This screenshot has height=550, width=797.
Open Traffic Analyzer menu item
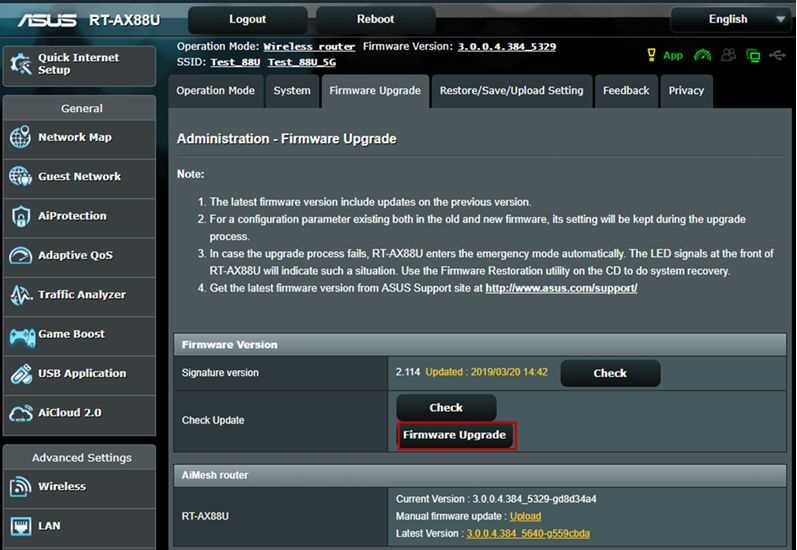click(79, 295)
